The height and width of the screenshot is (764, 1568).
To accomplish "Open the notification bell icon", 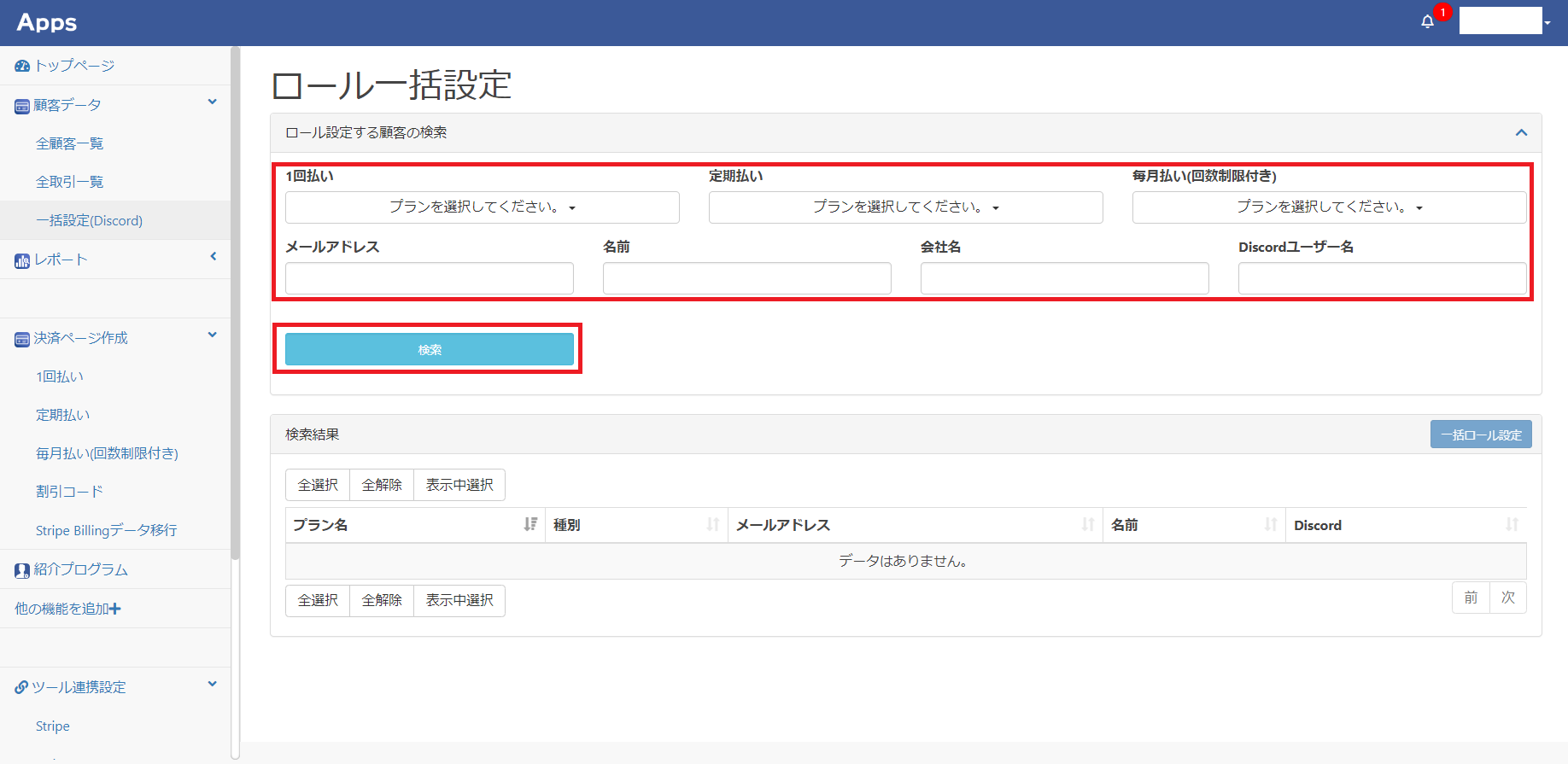I will (x=1427, y=21).
